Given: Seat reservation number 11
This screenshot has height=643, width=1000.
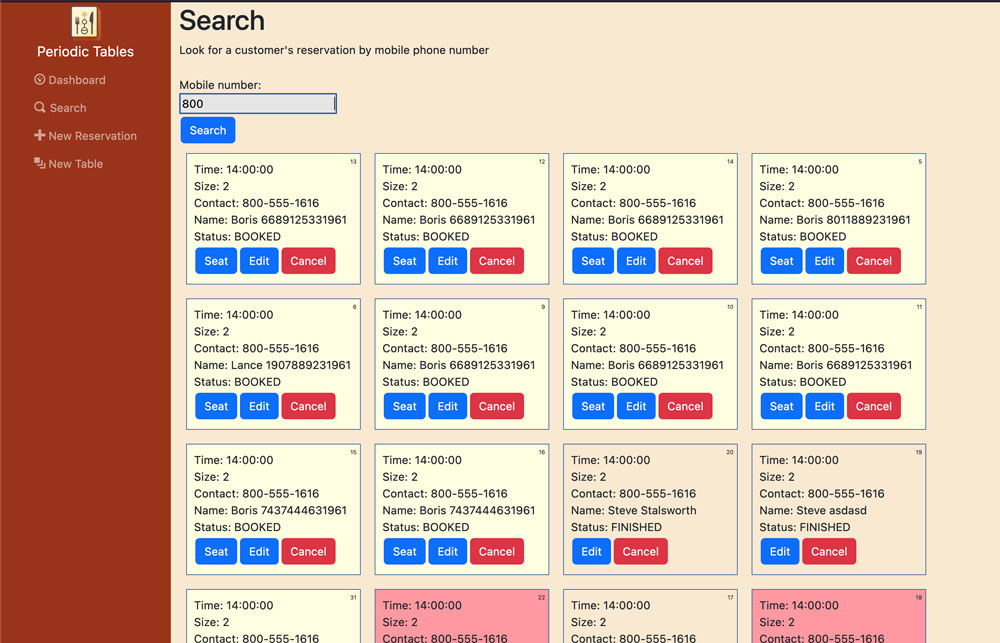Looking at the screenshot, I should [781, 406].
